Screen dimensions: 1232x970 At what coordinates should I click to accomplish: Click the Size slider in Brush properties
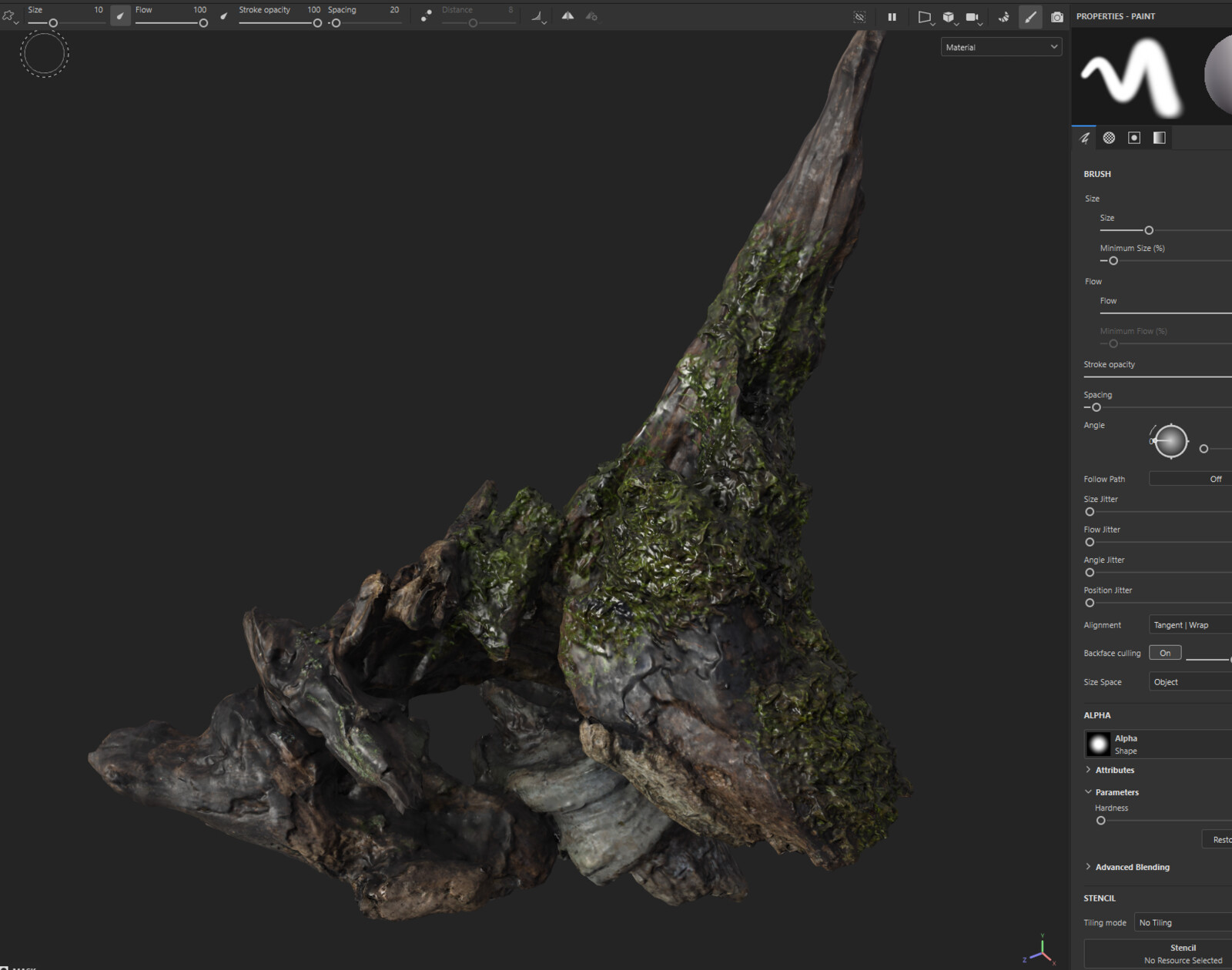pos(1166,230)
